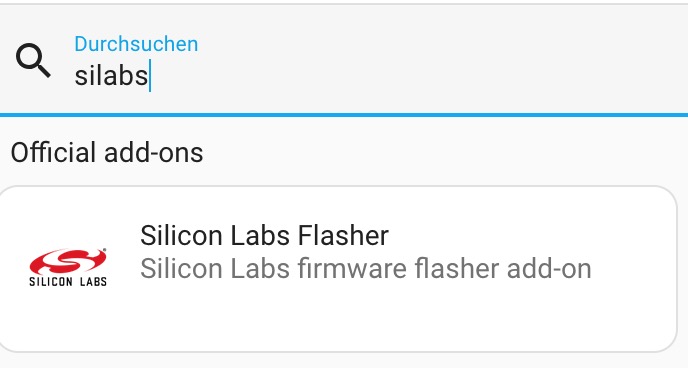Click the SILICON LABS wordmark under emblem
The image size is (688, 368).
[68, 282]
